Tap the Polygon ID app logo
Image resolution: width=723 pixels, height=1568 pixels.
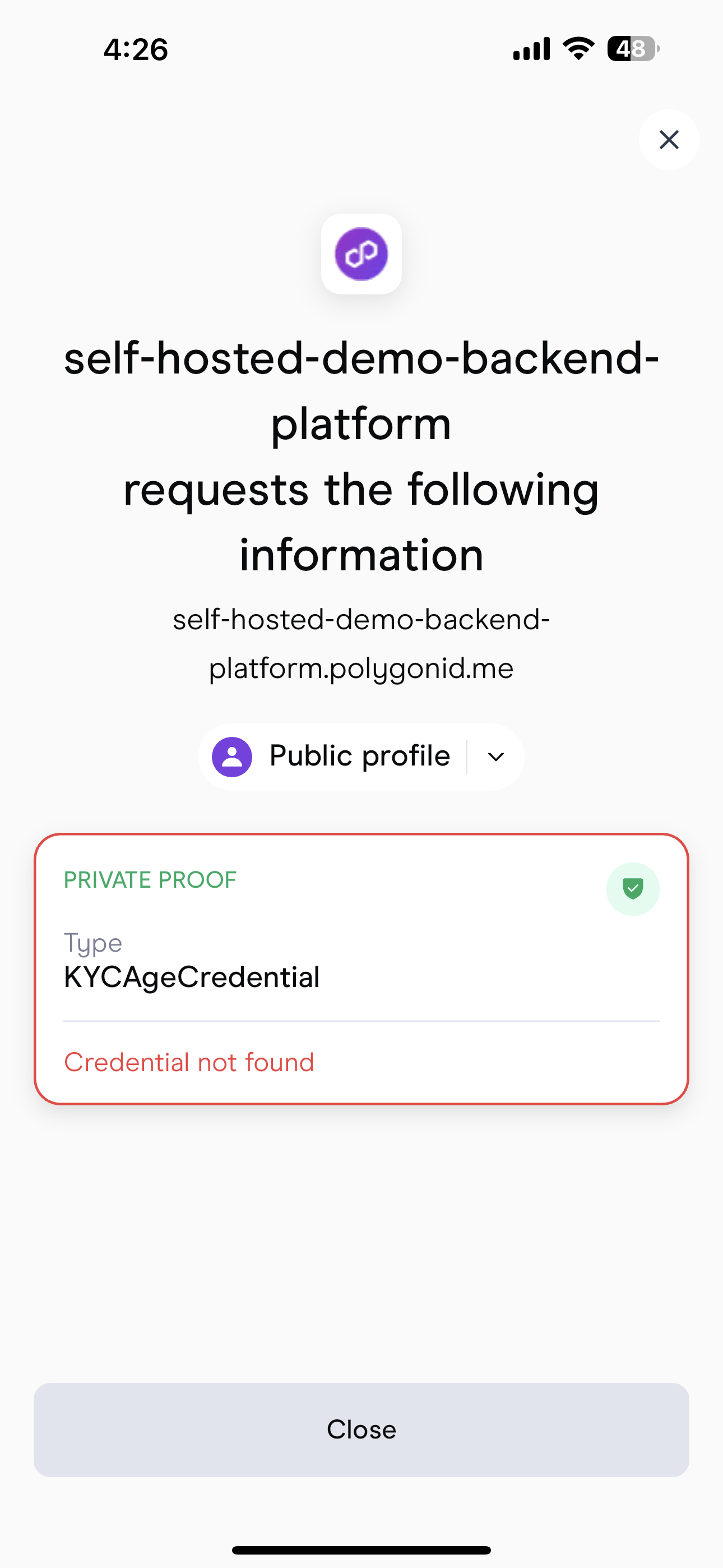[x=361, y=255]
